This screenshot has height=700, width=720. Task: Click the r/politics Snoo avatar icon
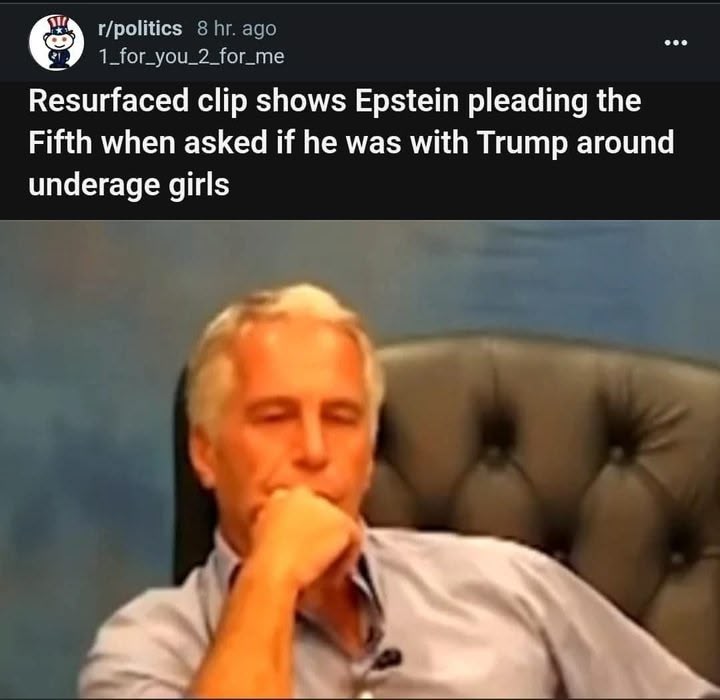coord(56,42)
